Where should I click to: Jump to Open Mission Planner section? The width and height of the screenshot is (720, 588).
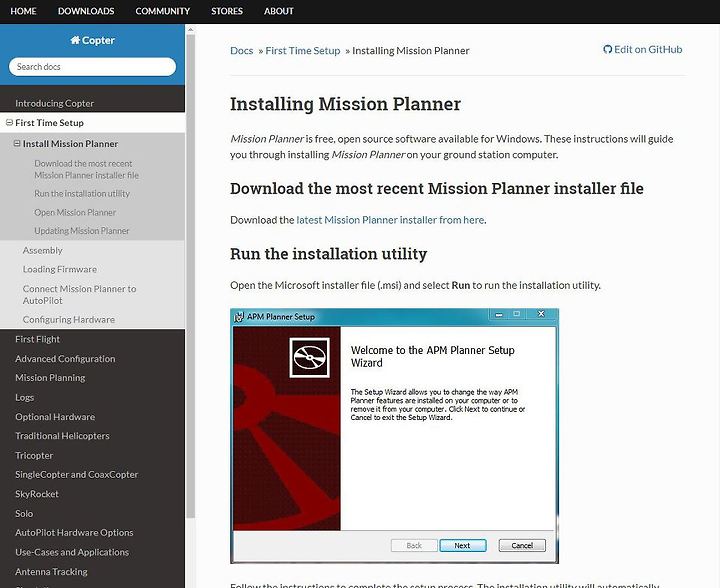[75, 213]
